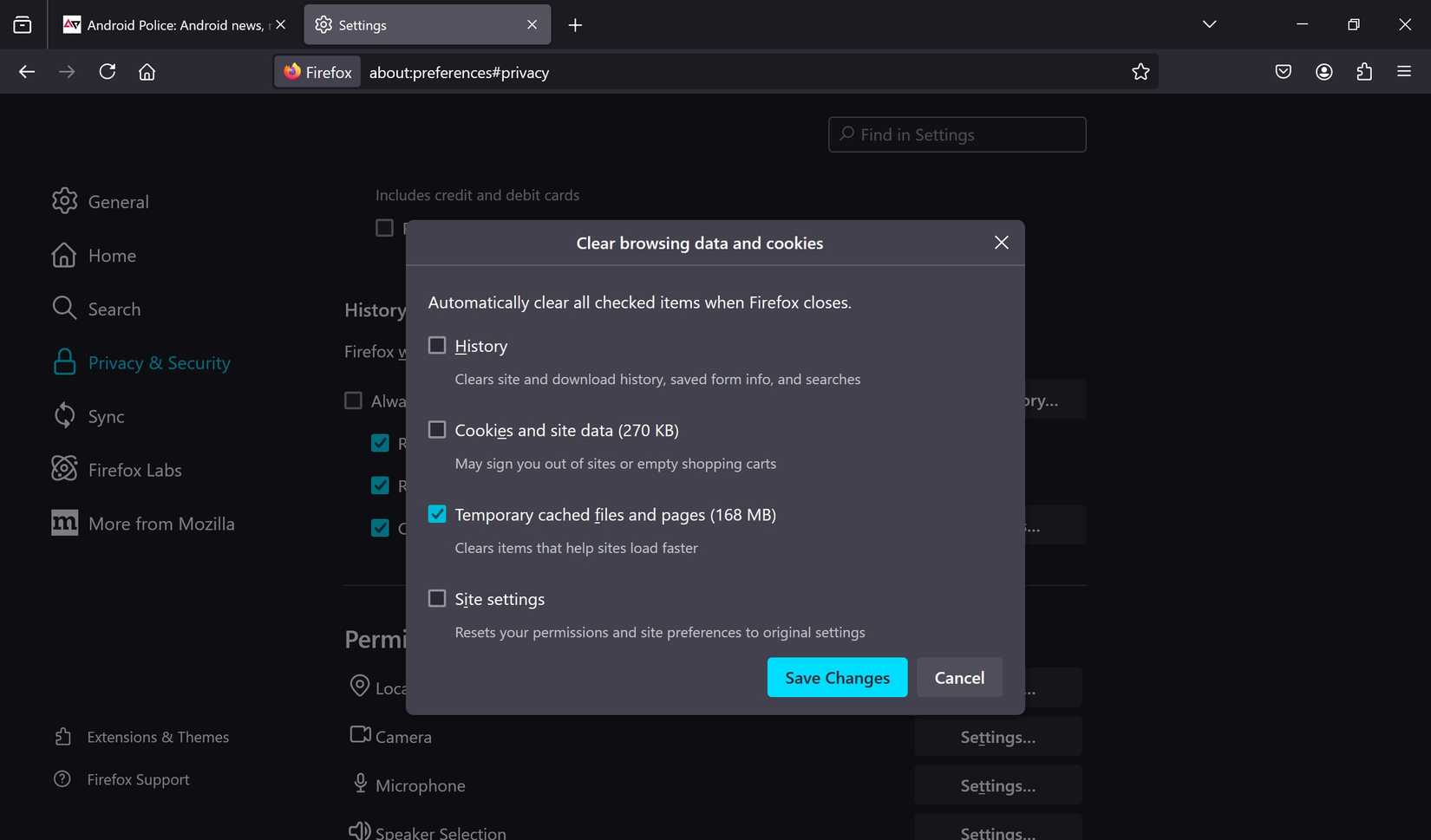Close the Clear browsing data dialog
Image resolution: width=1431 pixels, height=840 pixels.
click(1001, 243)
